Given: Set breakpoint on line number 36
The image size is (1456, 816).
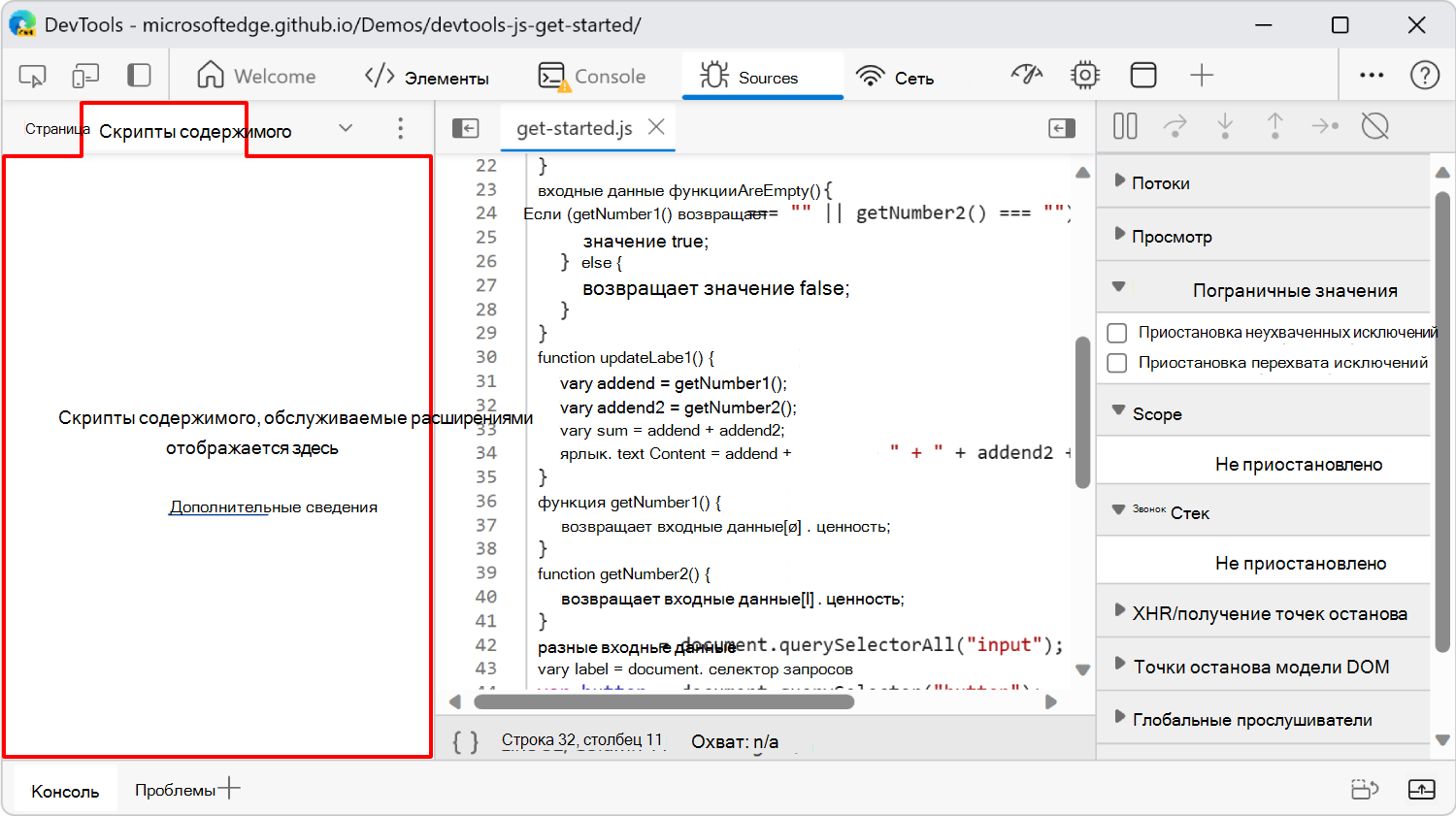Looking at the screenshot, I should [486, 501].
